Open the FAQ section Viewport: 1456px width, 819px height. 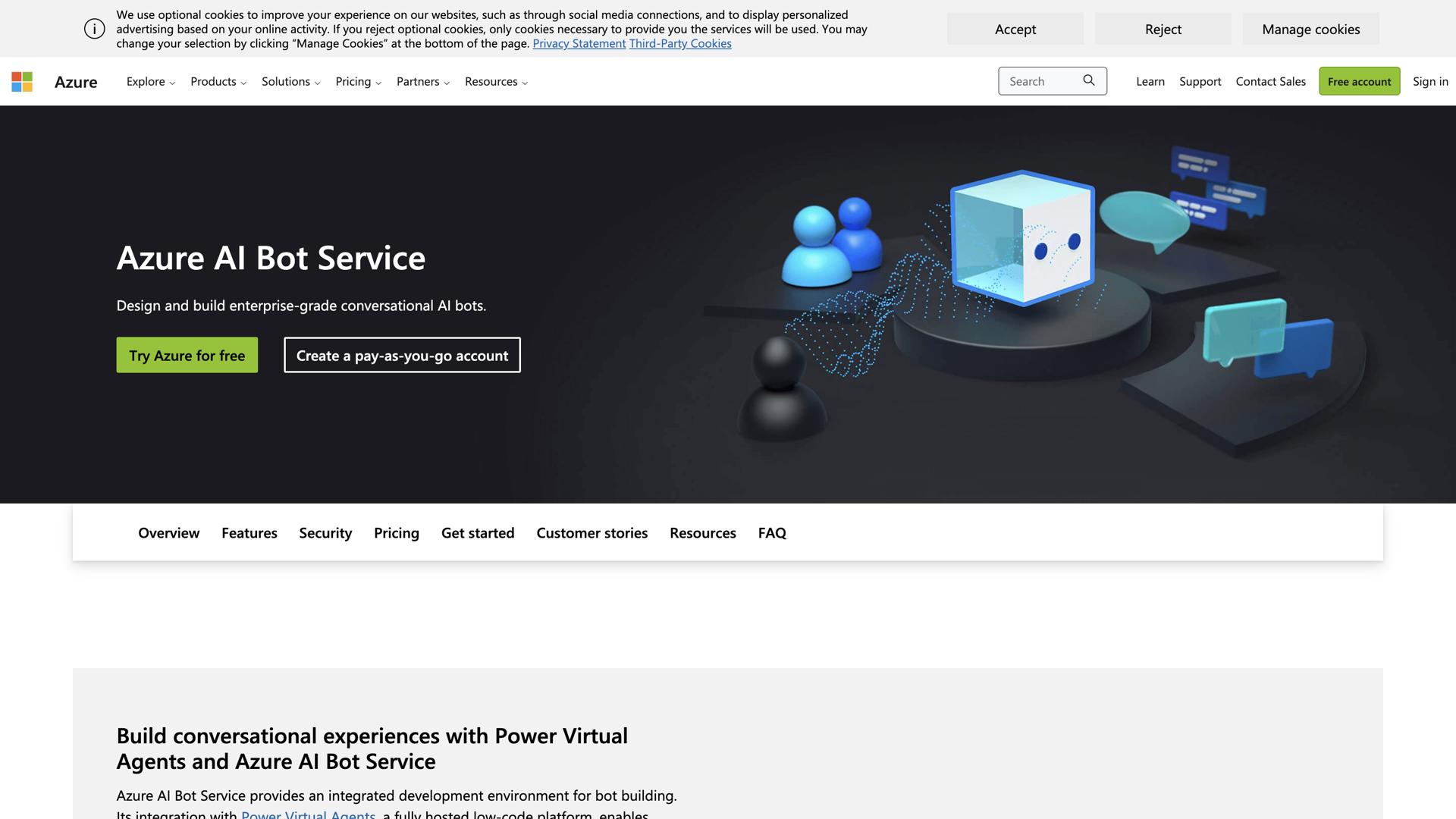pos(771,533)
